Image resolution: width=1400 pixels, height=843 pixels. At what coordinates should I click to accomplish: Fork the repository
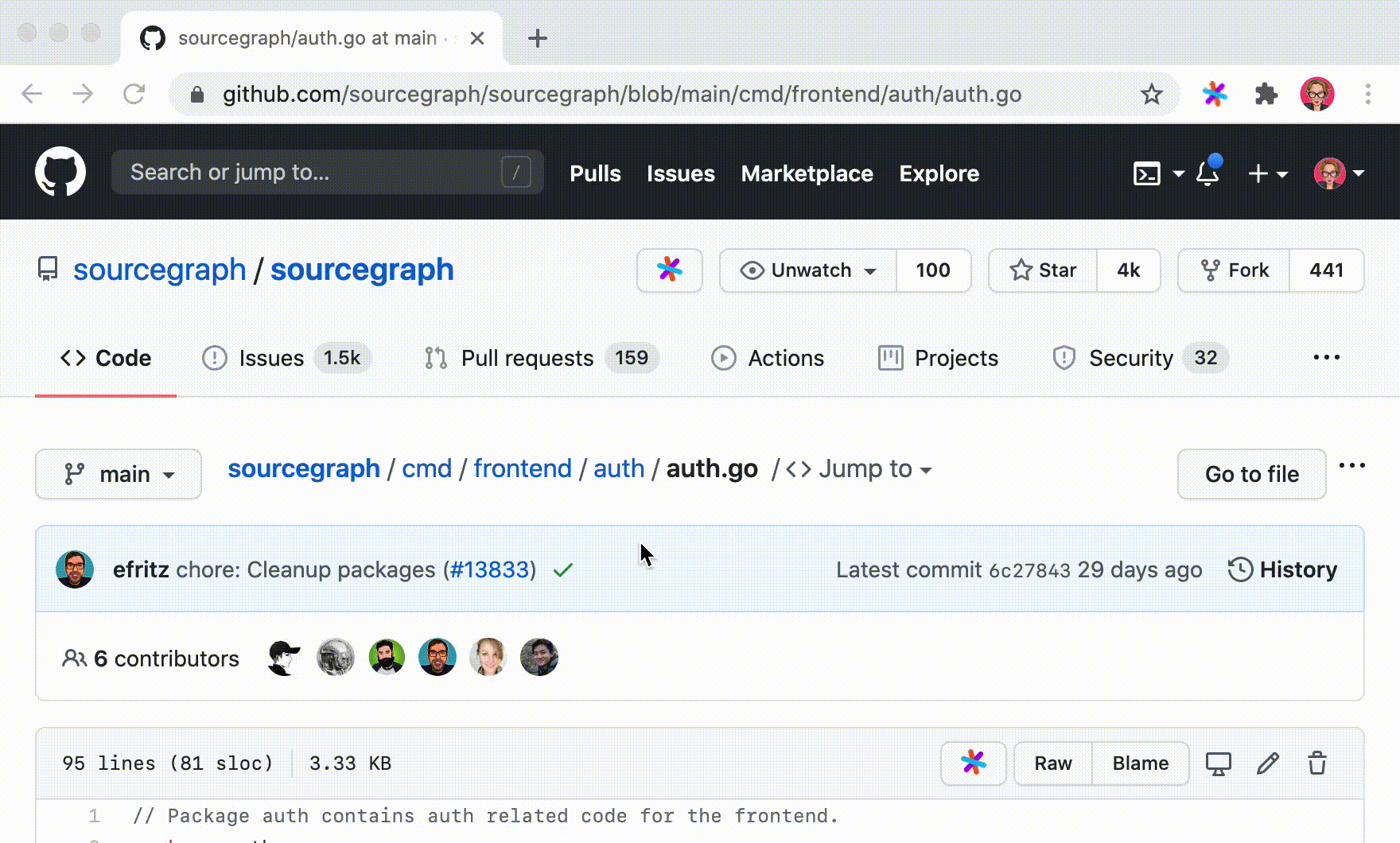click(x=1234, y=270)
